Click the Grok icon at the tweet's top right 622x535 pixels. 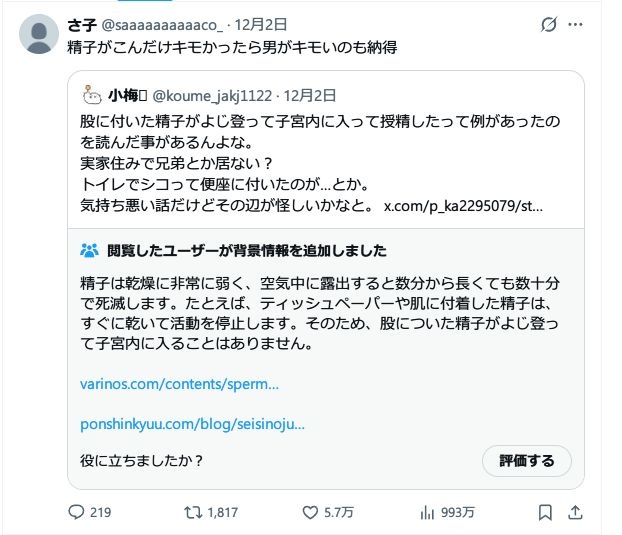pyautogui.click(x=549, y=25)
